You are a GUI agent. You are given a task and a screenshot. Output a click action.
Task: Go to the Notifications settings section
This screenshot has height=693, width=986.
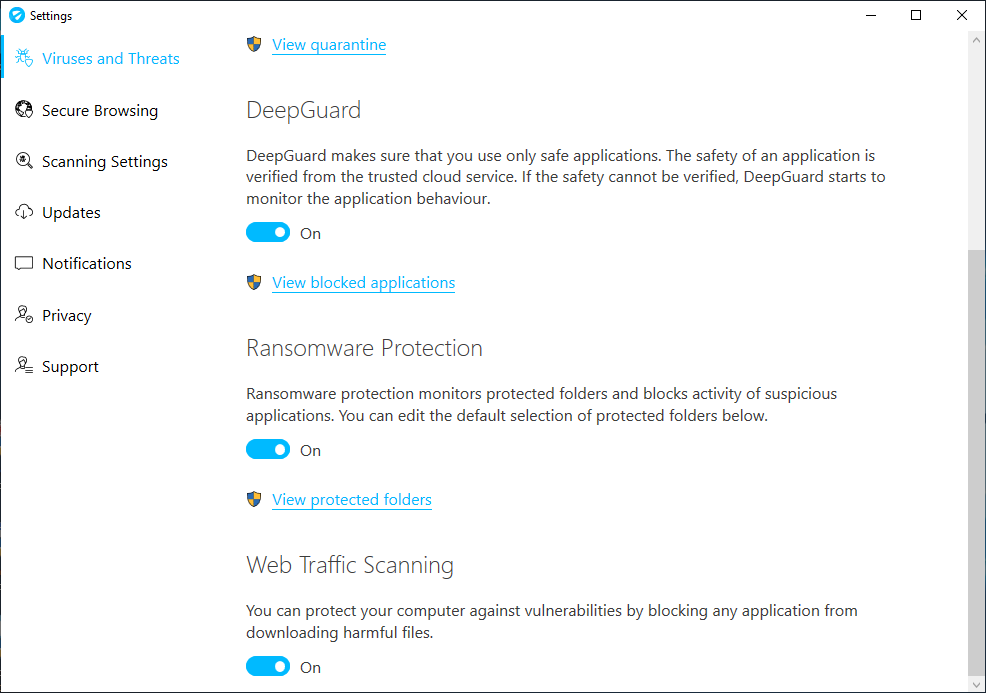coord(87,264)
